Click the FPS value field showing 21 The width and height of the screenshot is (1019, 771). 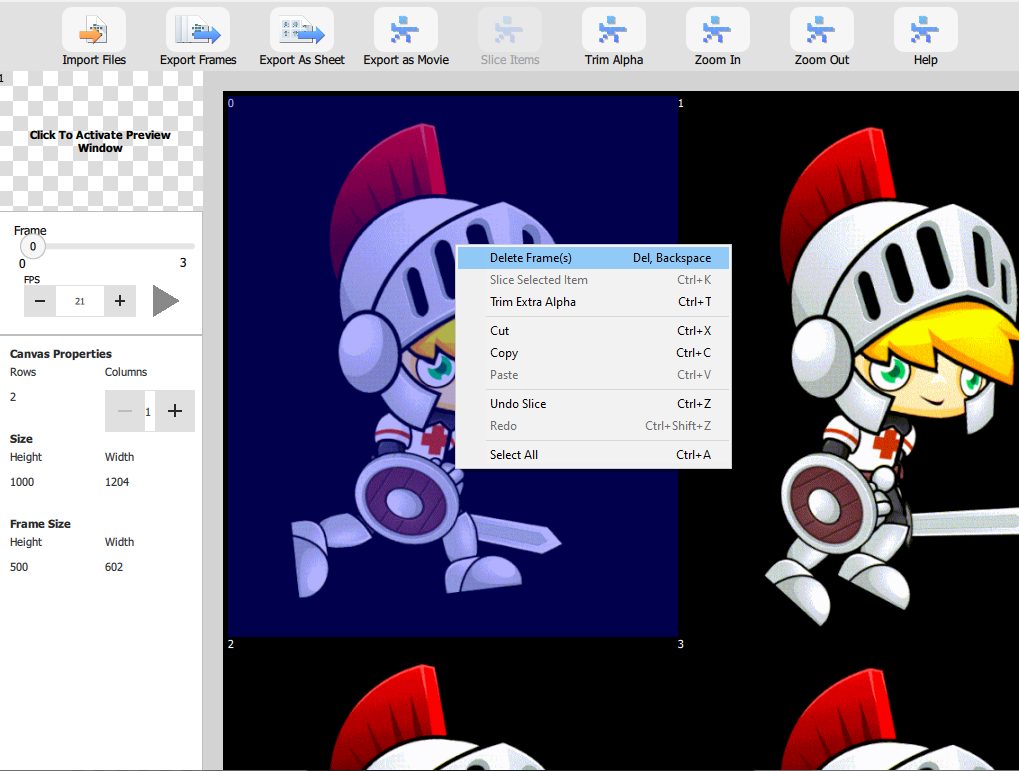tap(80, 301)
